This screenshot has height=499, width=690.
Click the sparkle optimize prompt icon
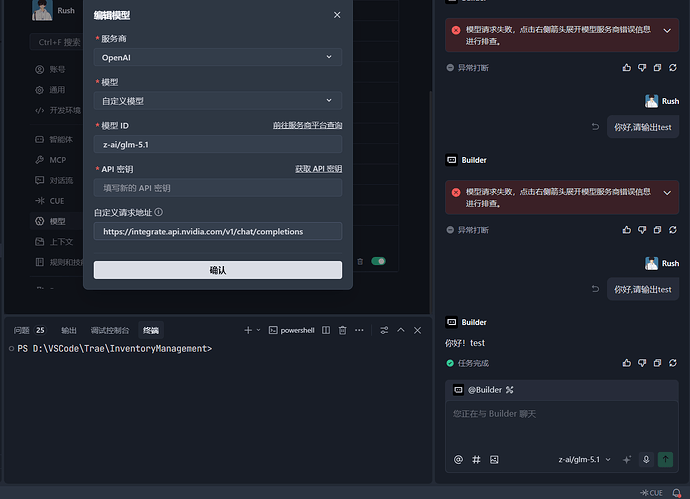click(627, 459)
